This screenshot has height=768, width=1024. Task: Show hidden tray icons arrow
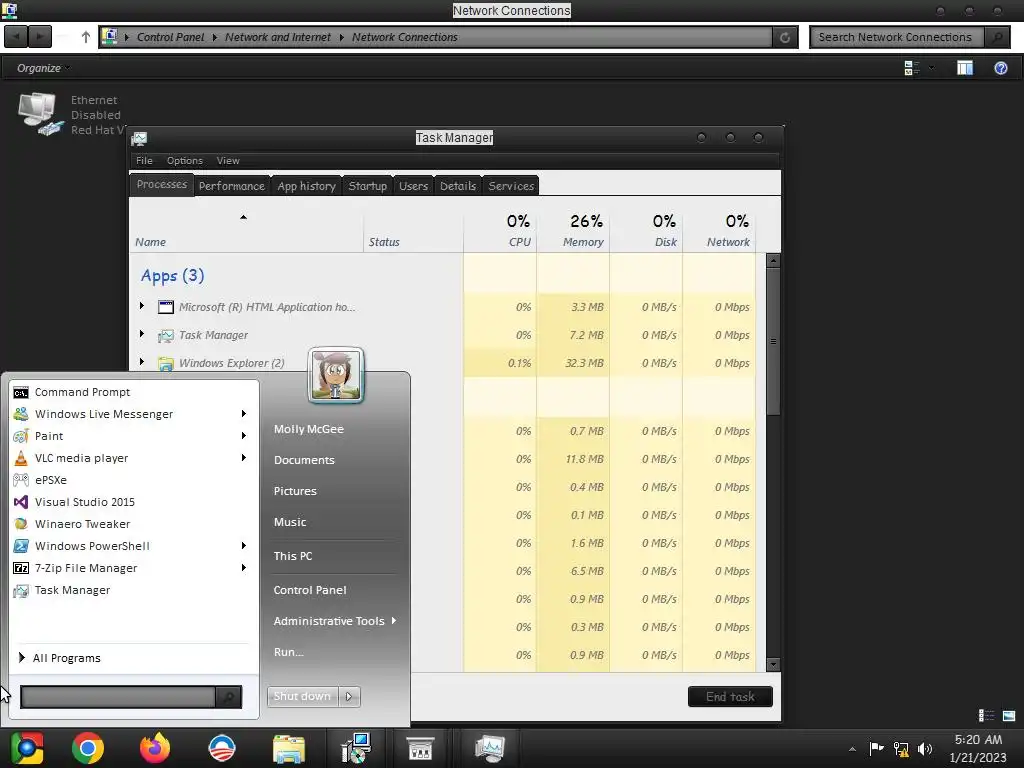tap(852, 749)
